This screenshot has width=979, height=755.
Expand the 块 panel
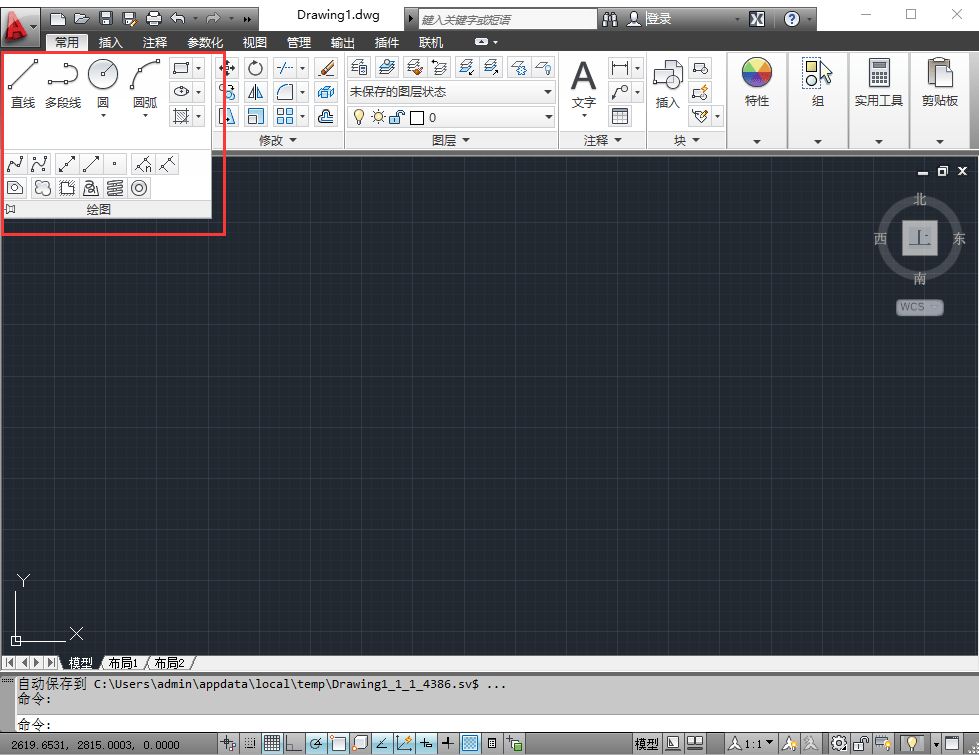[x=686, y=141]
